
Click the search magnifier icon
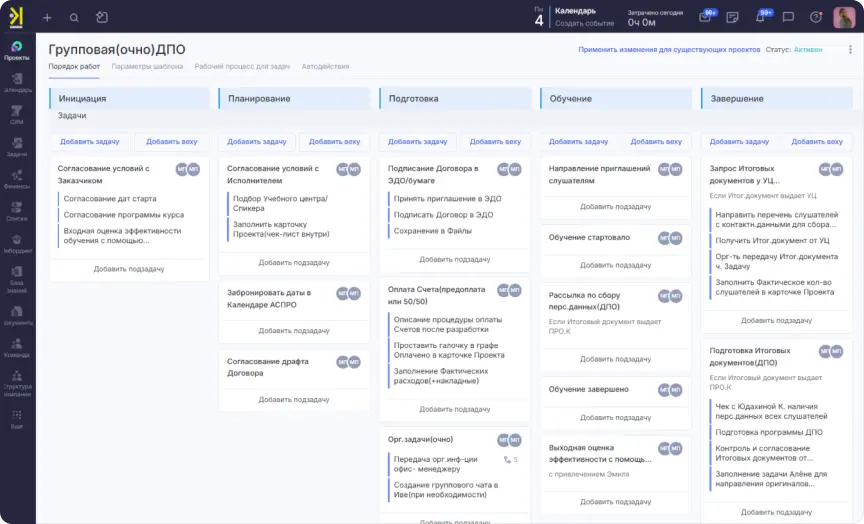tap(74, 18)
